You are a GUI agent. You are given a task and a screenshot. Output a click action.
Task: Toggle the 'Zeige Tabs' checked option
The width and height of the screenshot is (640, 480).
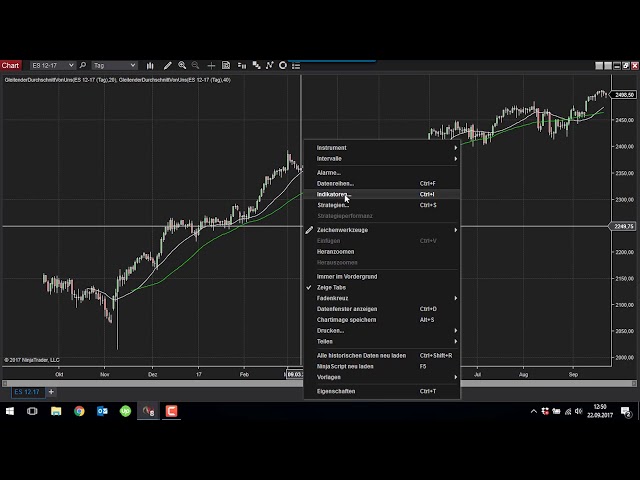332,287
